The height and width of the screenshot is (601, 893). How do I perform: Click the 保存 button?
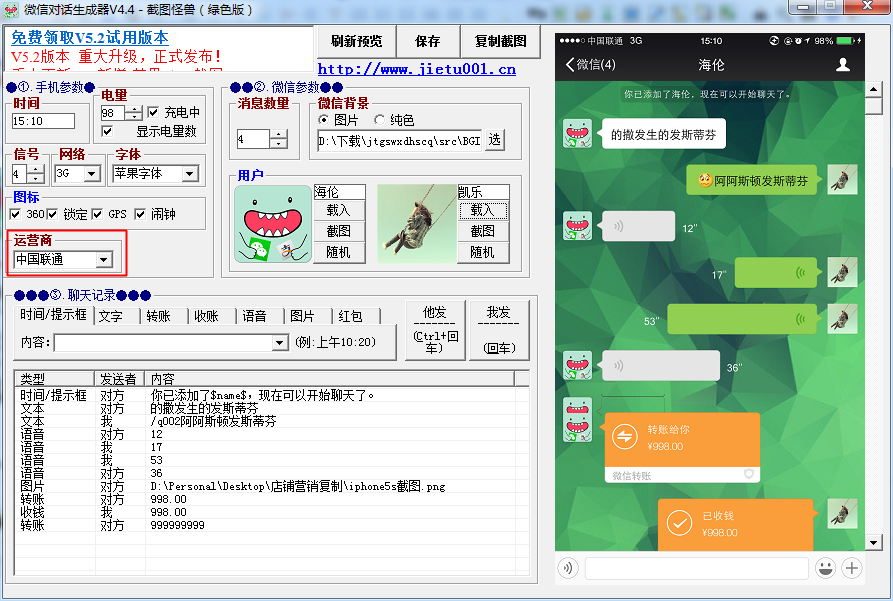tap(428, 41)
